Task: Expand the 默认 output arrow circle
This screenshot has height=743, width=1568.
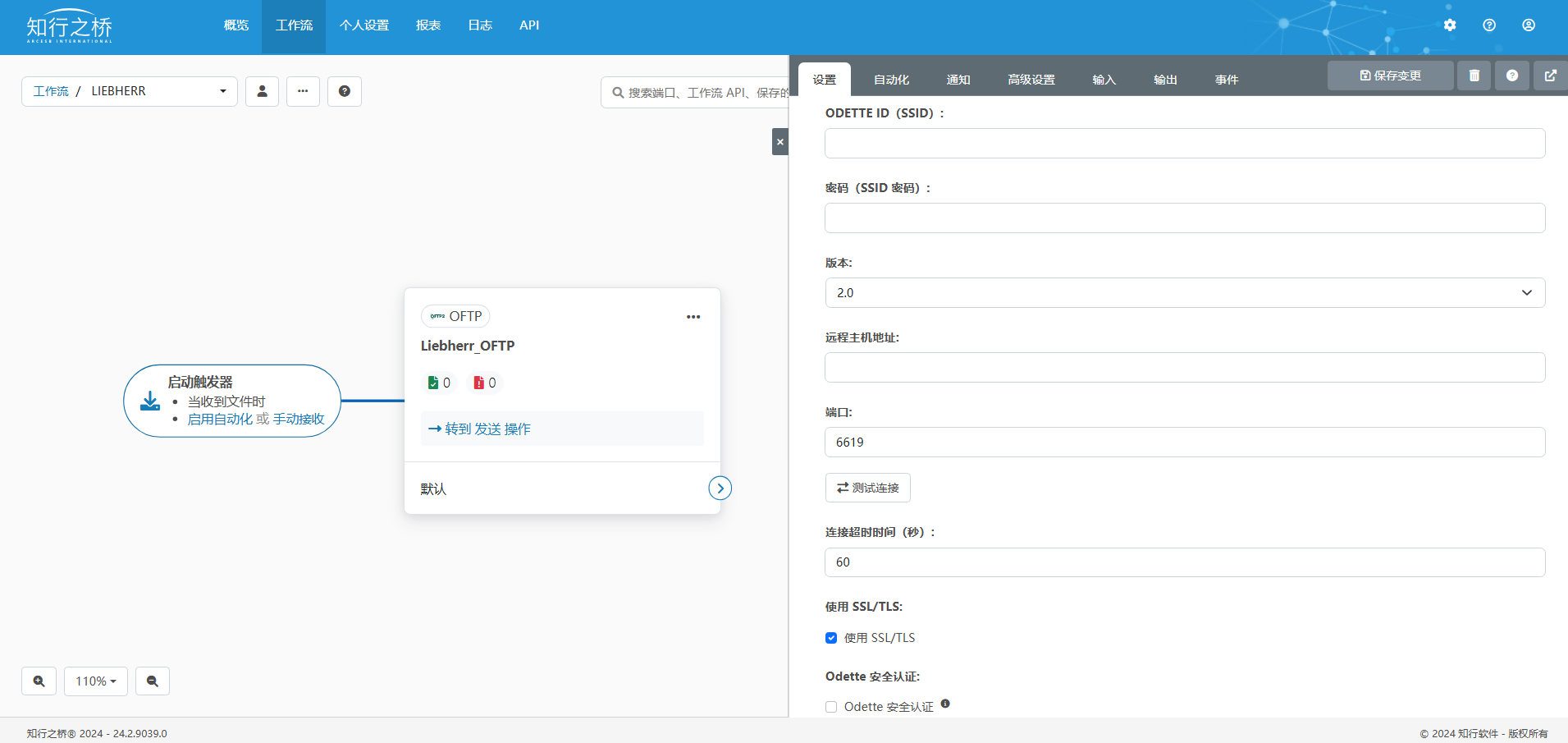Action: [720, 488]
